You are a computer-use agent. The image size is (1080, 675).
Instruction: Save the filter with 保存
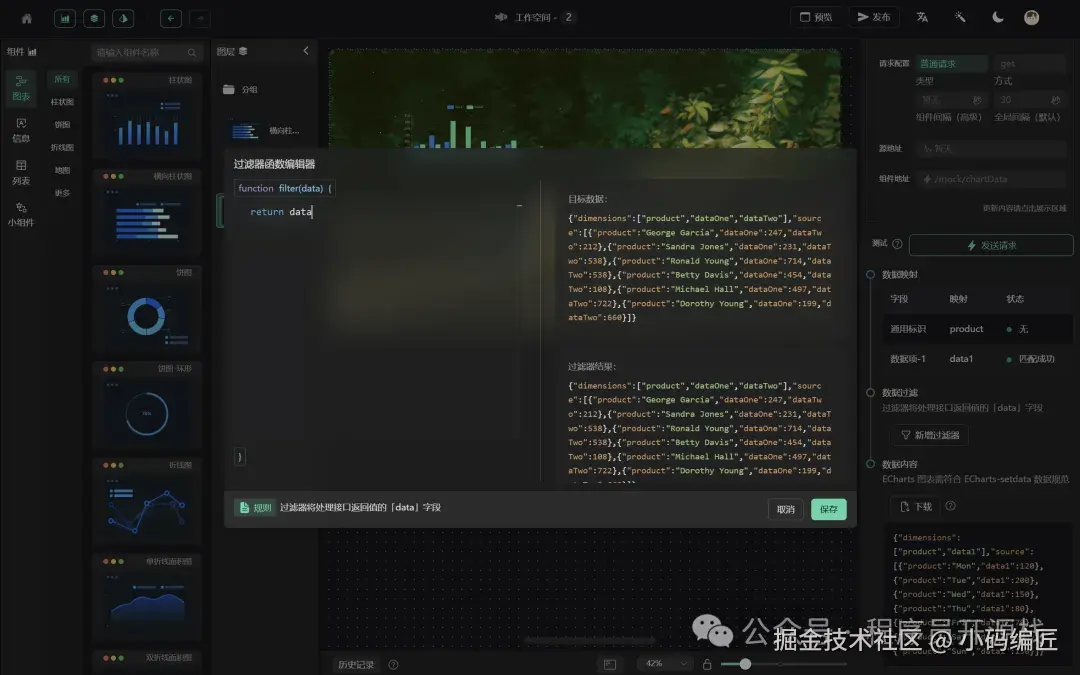[x=829, y=509]
